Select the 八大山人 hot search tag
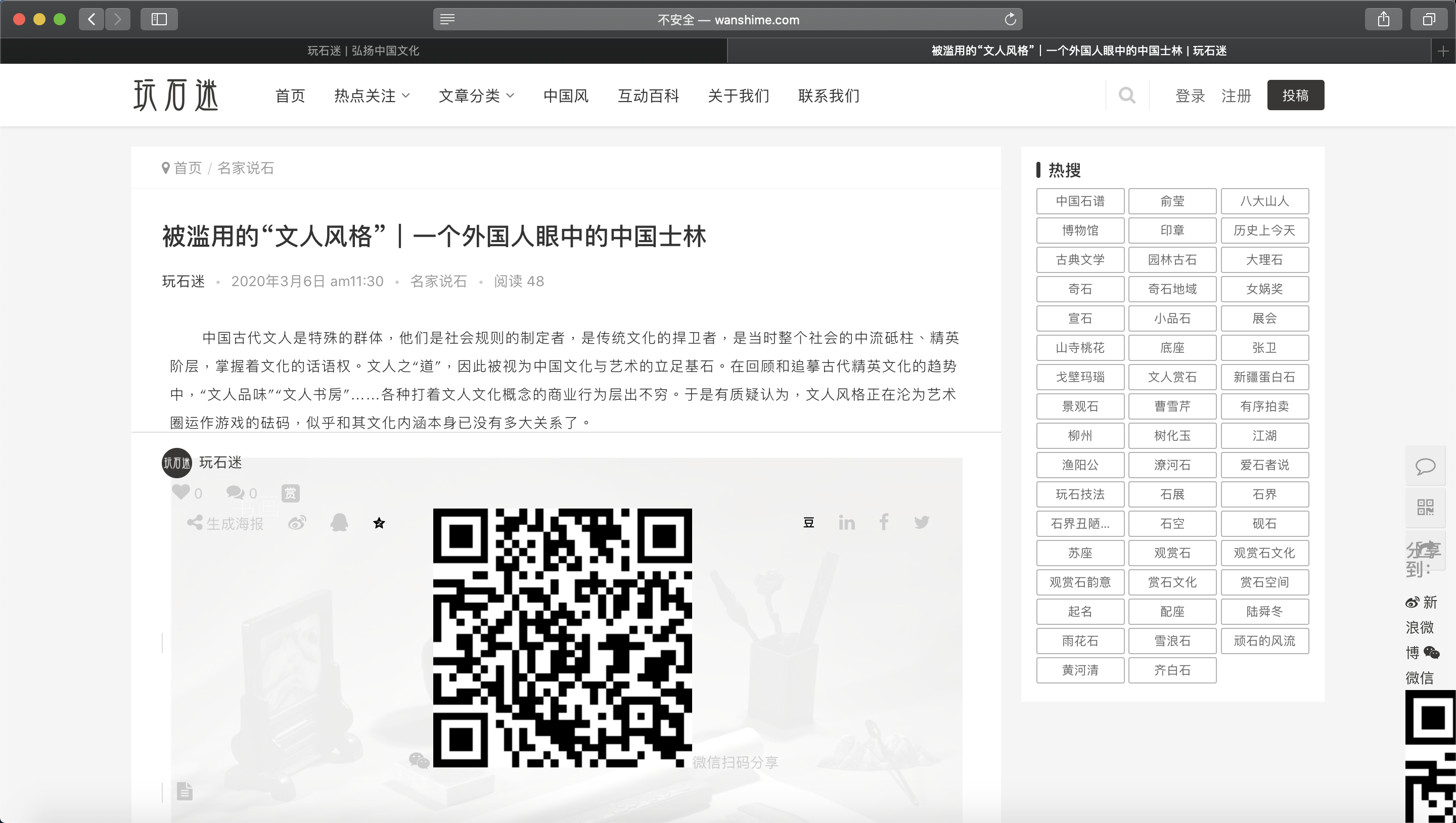 coord(1264,201)
